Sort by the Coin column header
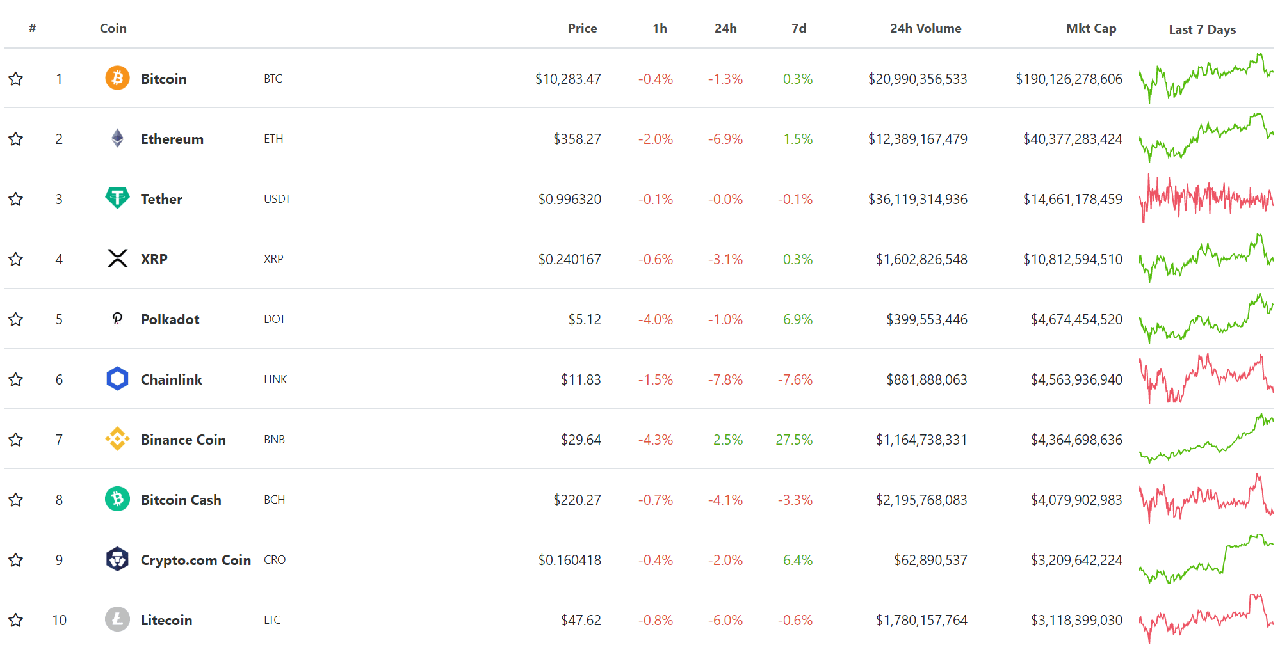Viewport: 1280px width, 652px height. point(113,28)
